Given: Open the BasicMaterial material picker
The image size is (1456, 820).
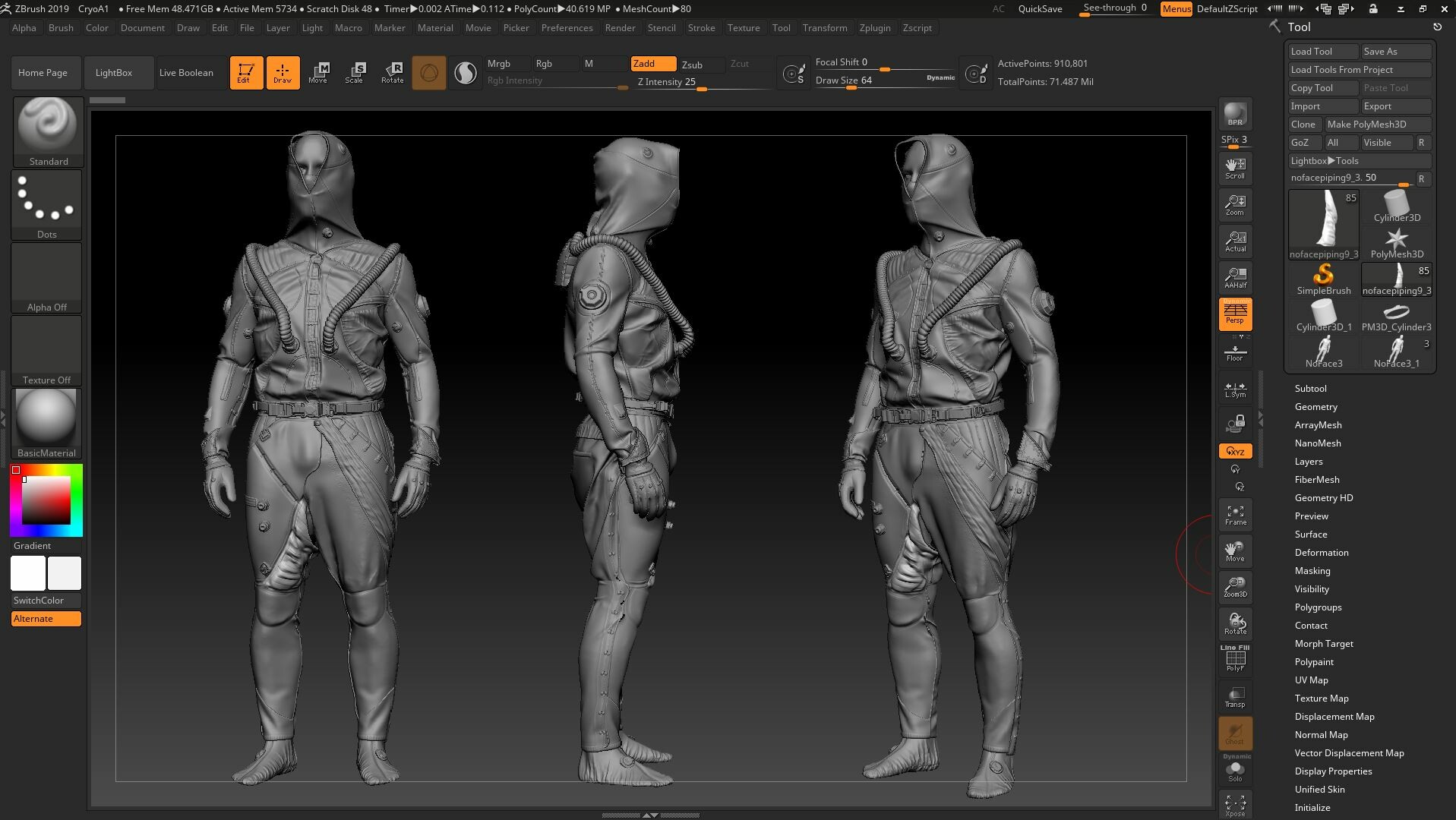Looking at the screenshot, I should (x=47, y=423).
